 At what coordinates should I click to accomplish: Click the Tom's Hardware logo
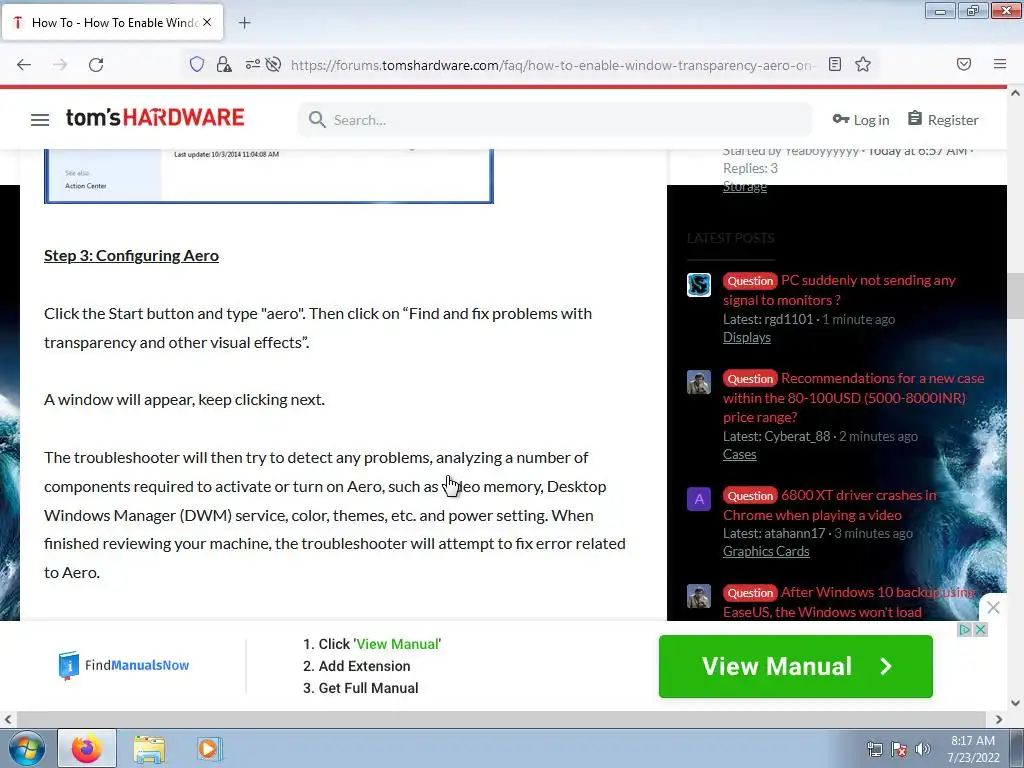155,118
